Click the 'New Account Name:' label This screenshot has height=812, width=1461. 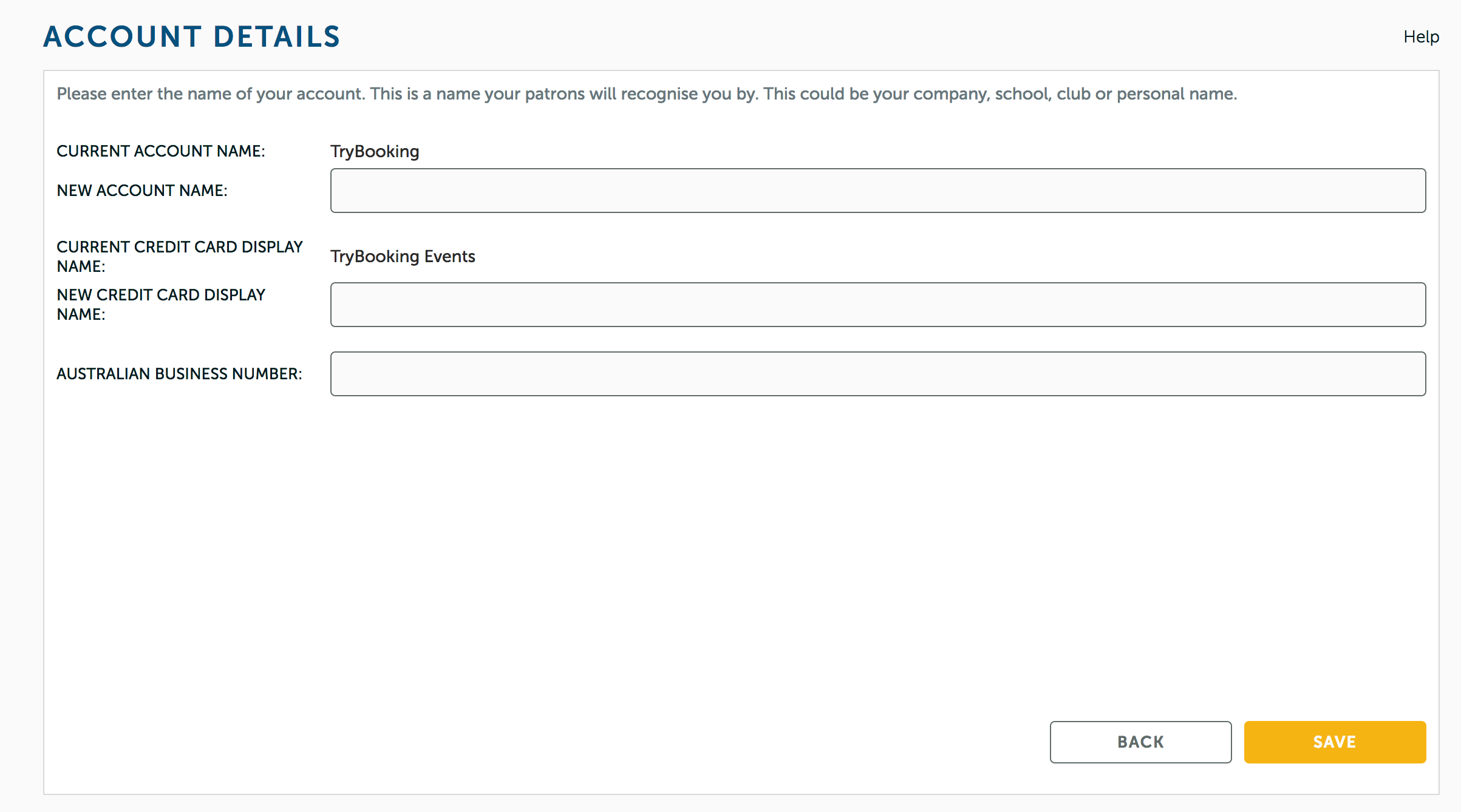142,191
